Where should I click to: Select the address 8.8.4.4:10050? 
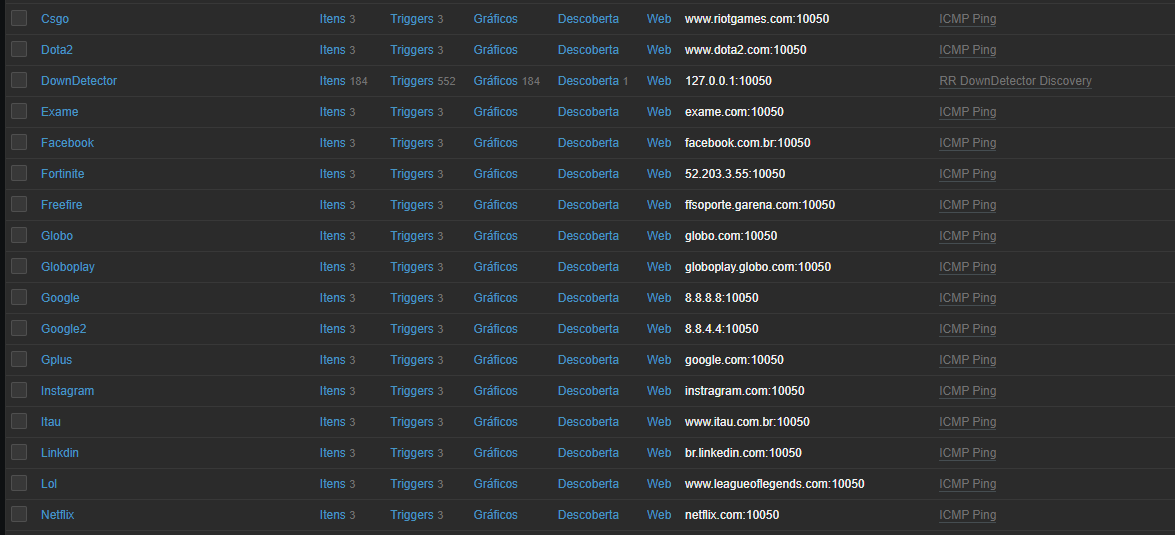pos(722,329)
